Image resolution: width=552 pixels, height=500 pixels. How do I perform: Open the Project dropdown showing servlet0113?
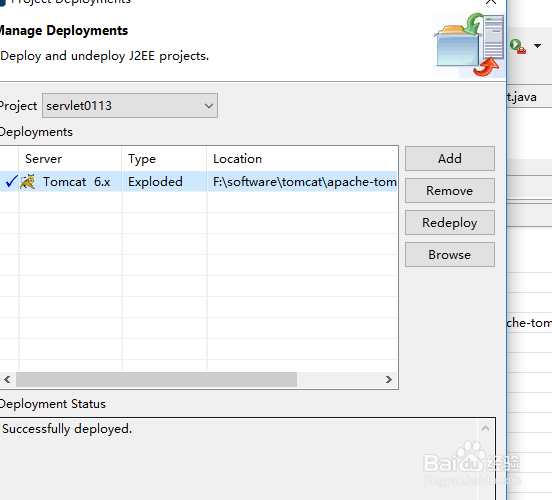click(x=130, y=106)
